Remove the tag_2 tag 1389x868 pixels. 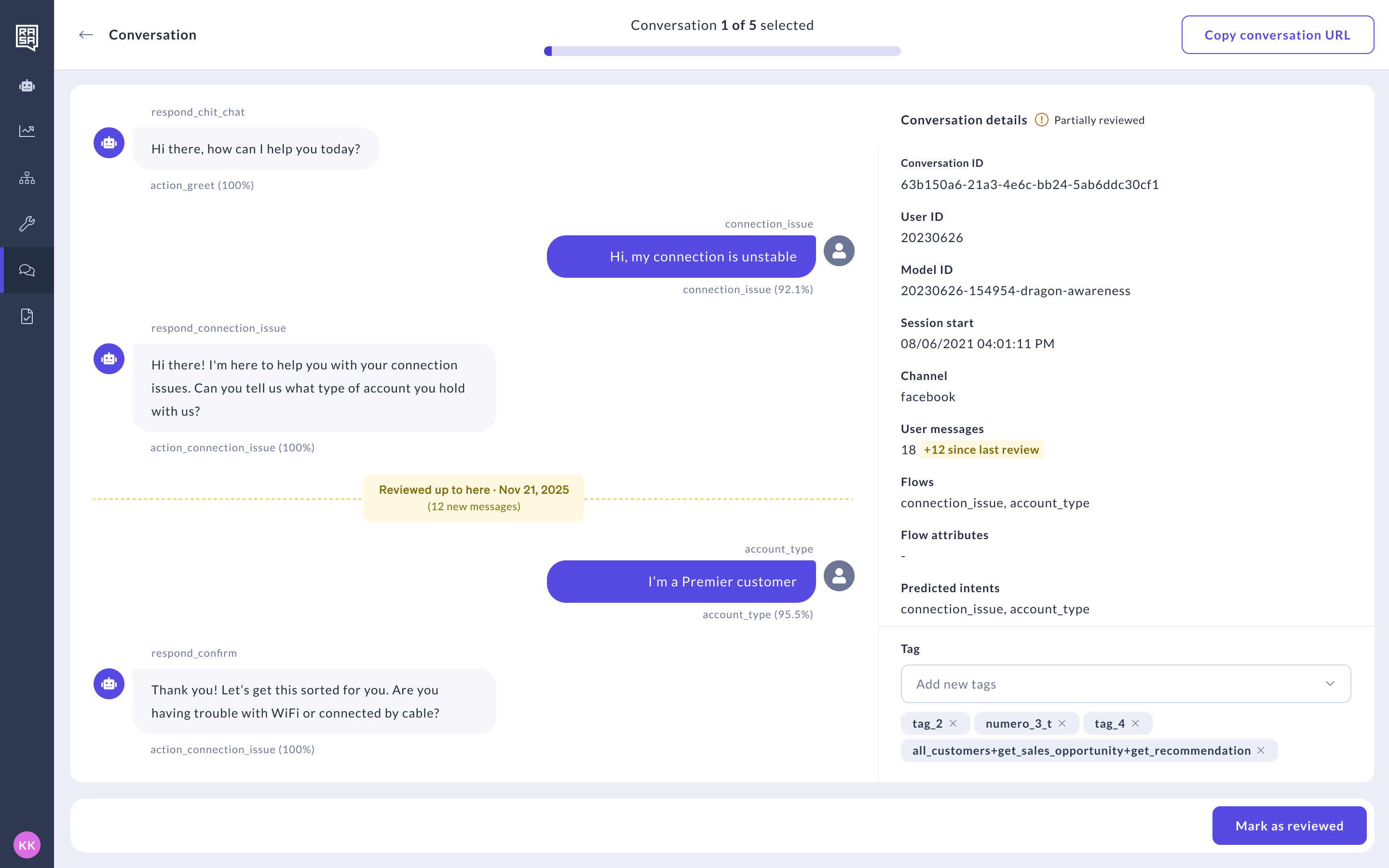(x=953, y=723)
